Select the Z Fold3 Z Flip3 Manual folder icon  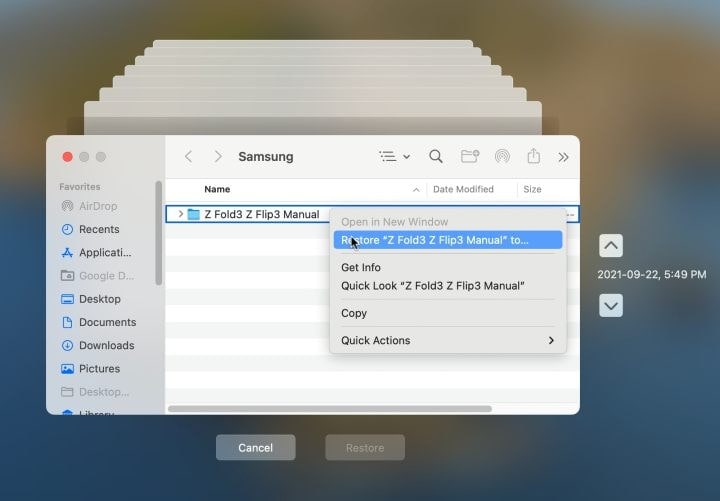tap(194, 214)
